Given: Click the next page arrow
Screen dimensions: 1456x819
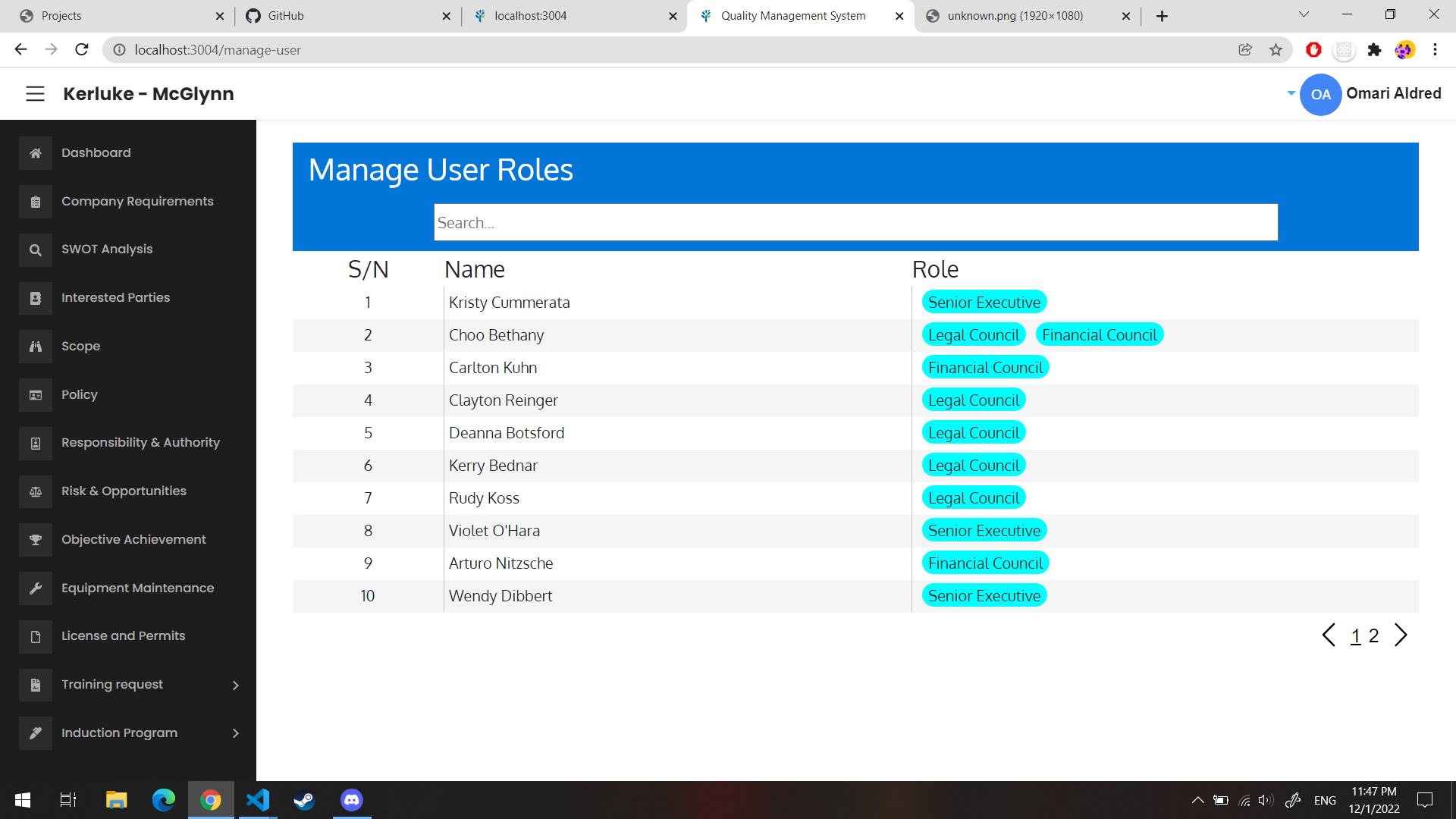Looking at the screenshot, I should (1401, 635).
